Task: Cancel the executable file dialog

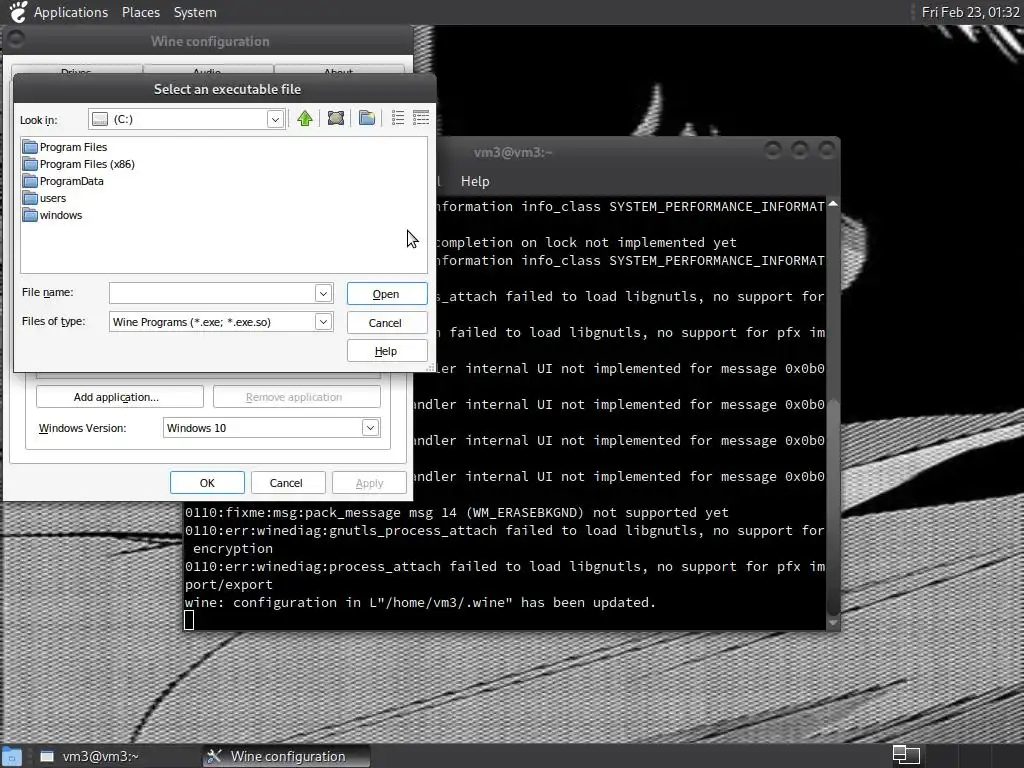Action: (x=387, y=323)
